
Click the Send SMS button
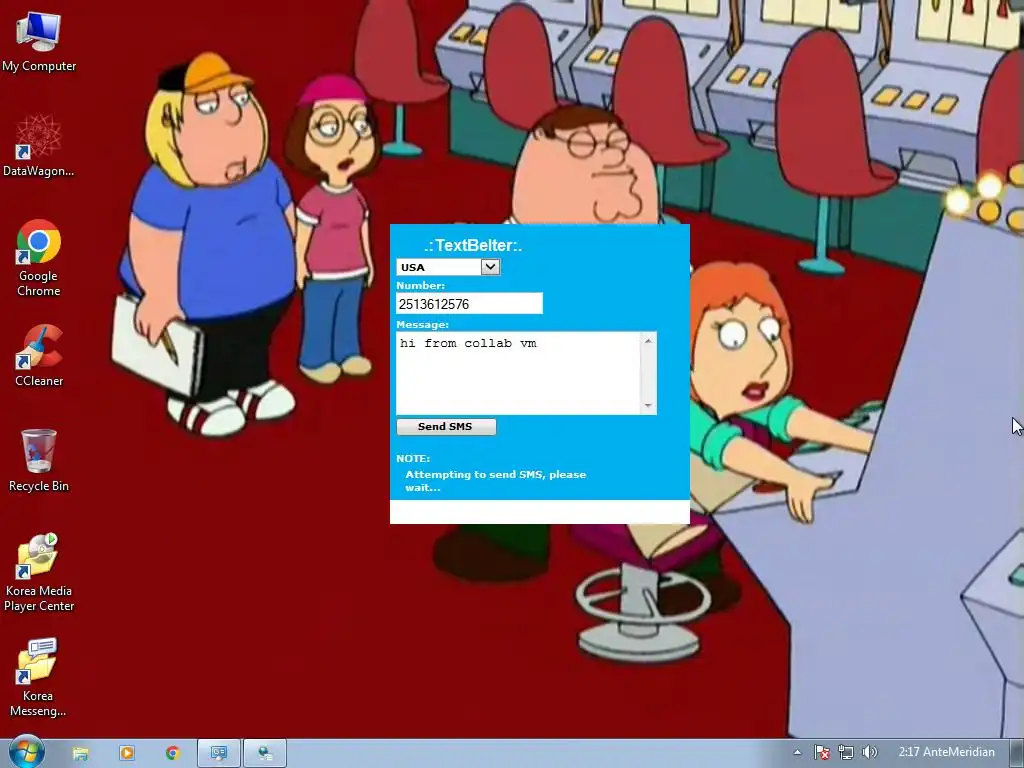(x=446, y=426)
